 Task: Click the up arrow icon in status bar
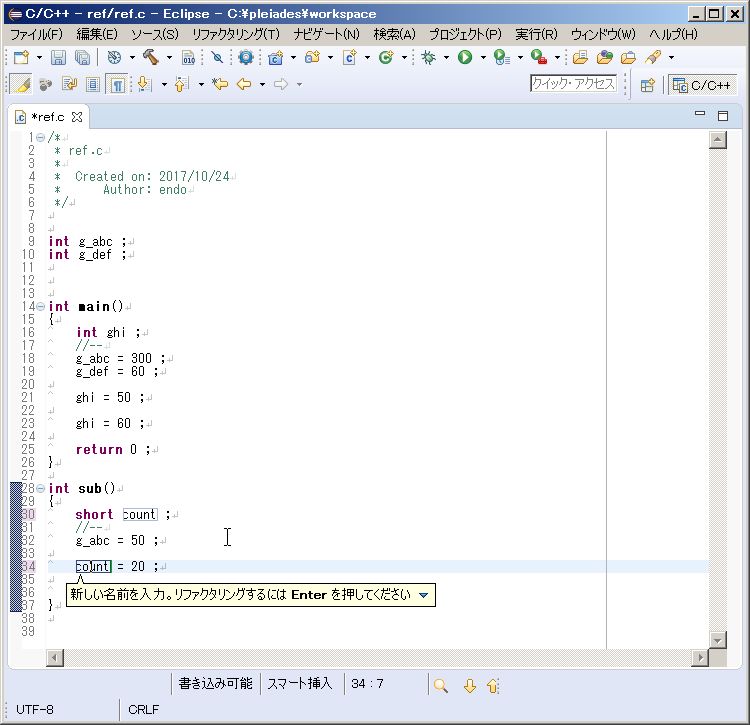click(493, 686)
